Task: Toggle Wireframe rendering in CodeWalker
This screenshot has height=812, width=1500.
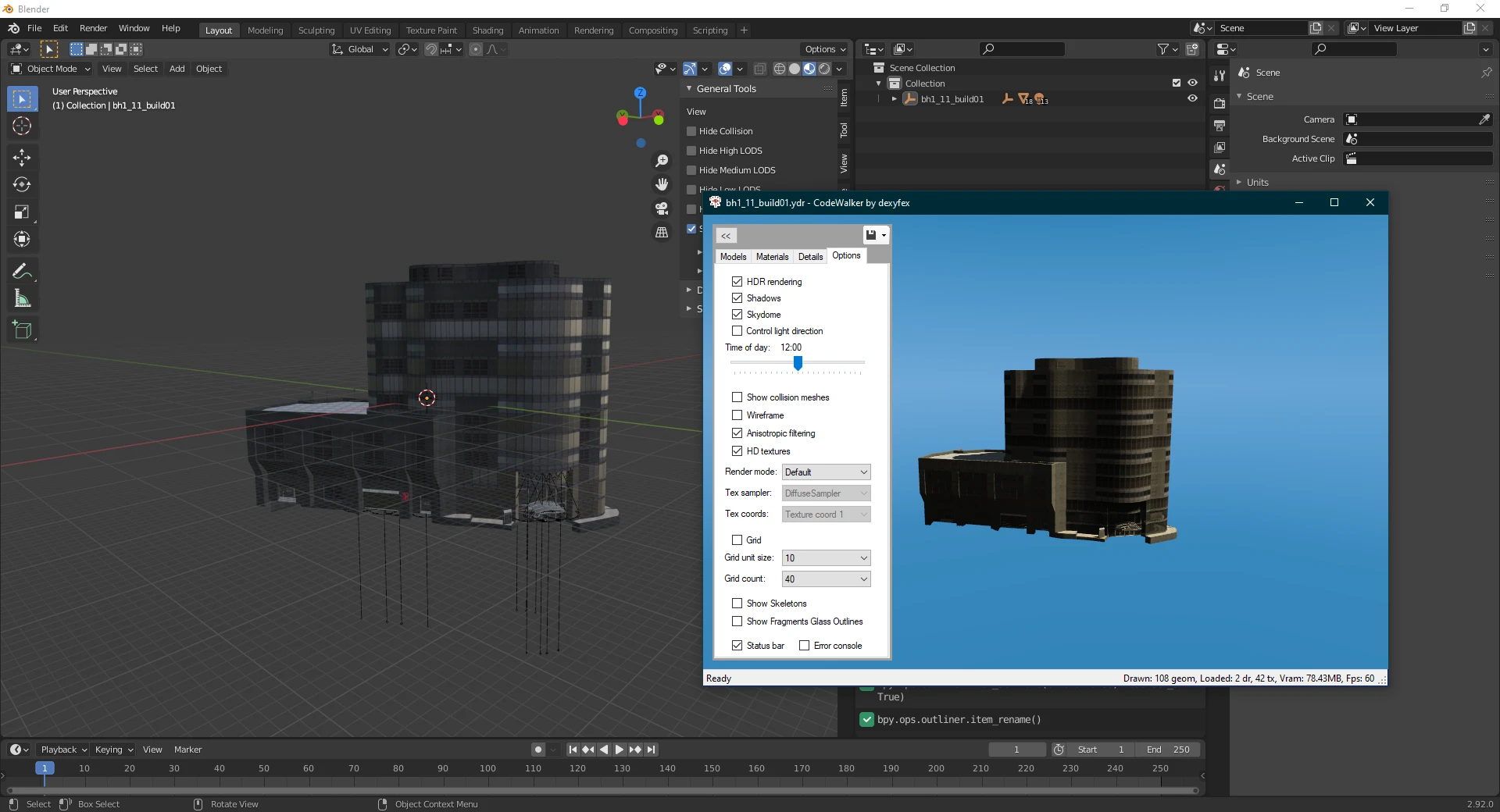Action: tap(737, 415)
